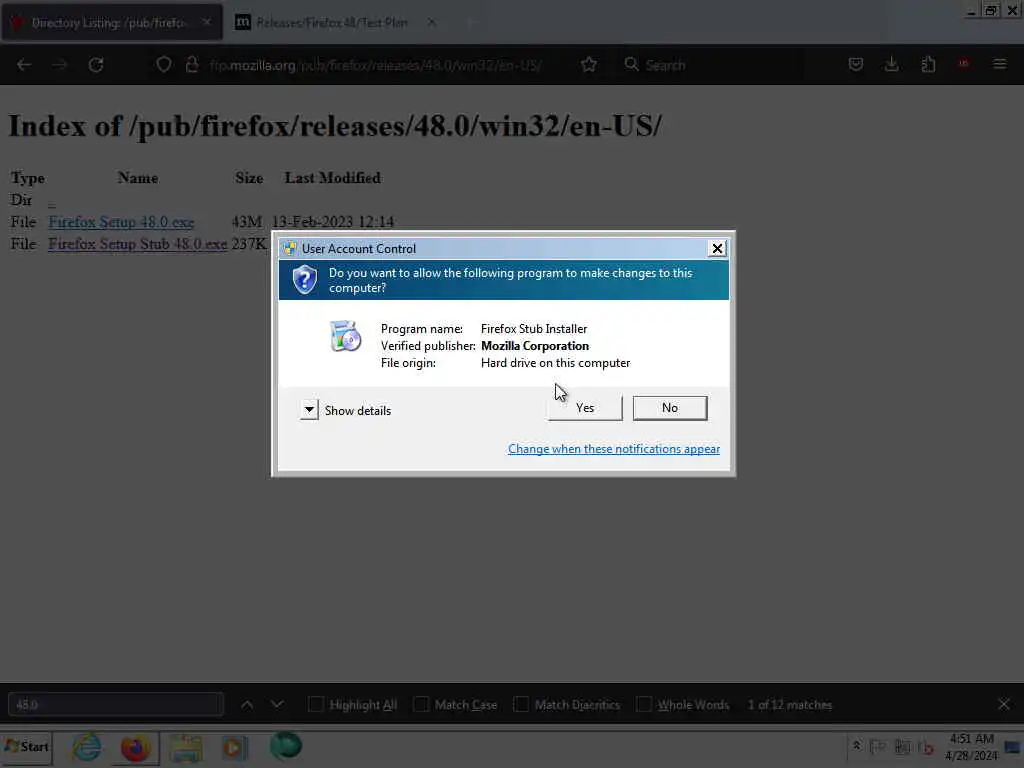Open the Downloads arrow icon
The image size is (1024, 768).
(891, 64)
